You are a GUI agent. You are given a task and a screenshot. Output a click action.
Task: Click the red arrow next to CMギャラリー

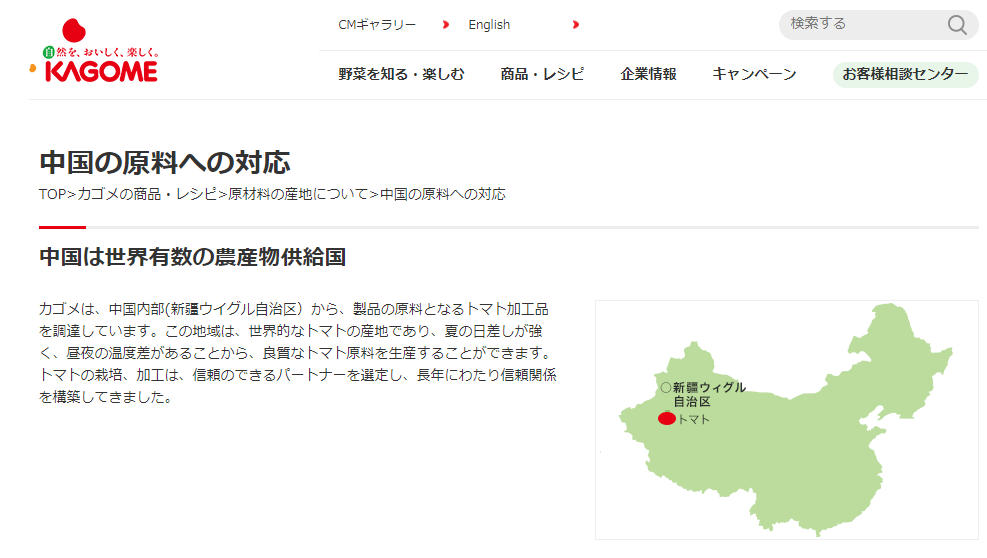(x=446, y=25)
